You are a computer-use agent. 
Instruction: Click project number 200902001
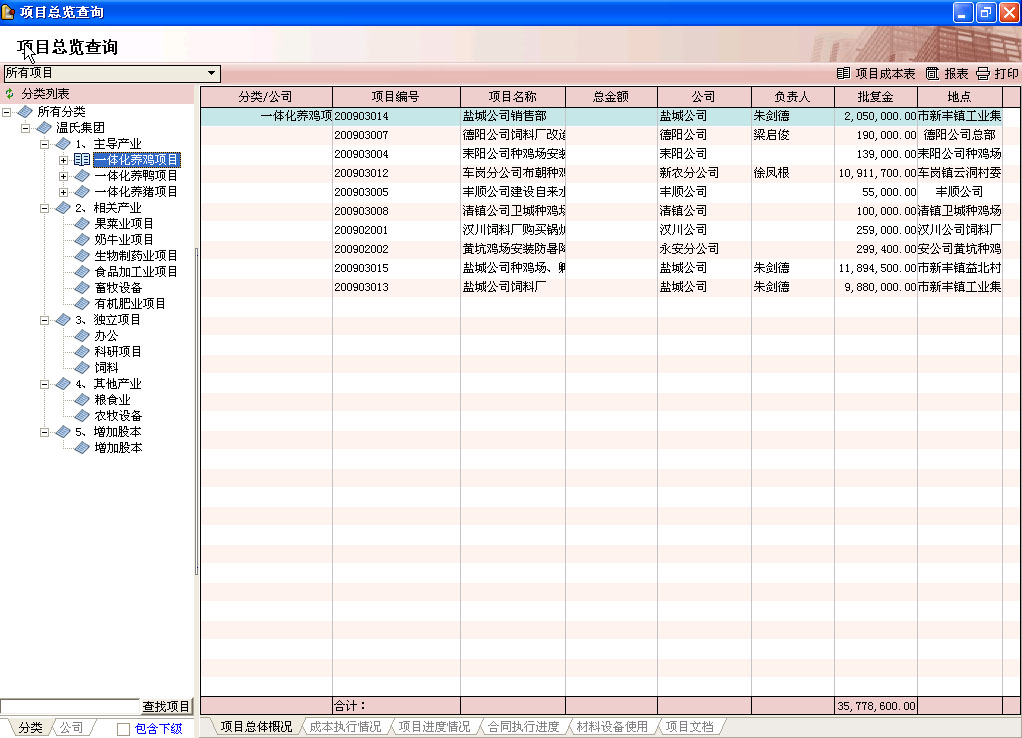coord(361,230)
